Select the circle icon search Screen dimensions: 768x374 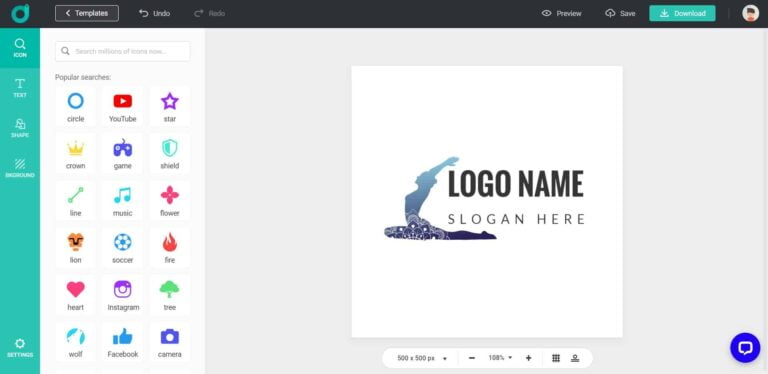click(75, 107)
